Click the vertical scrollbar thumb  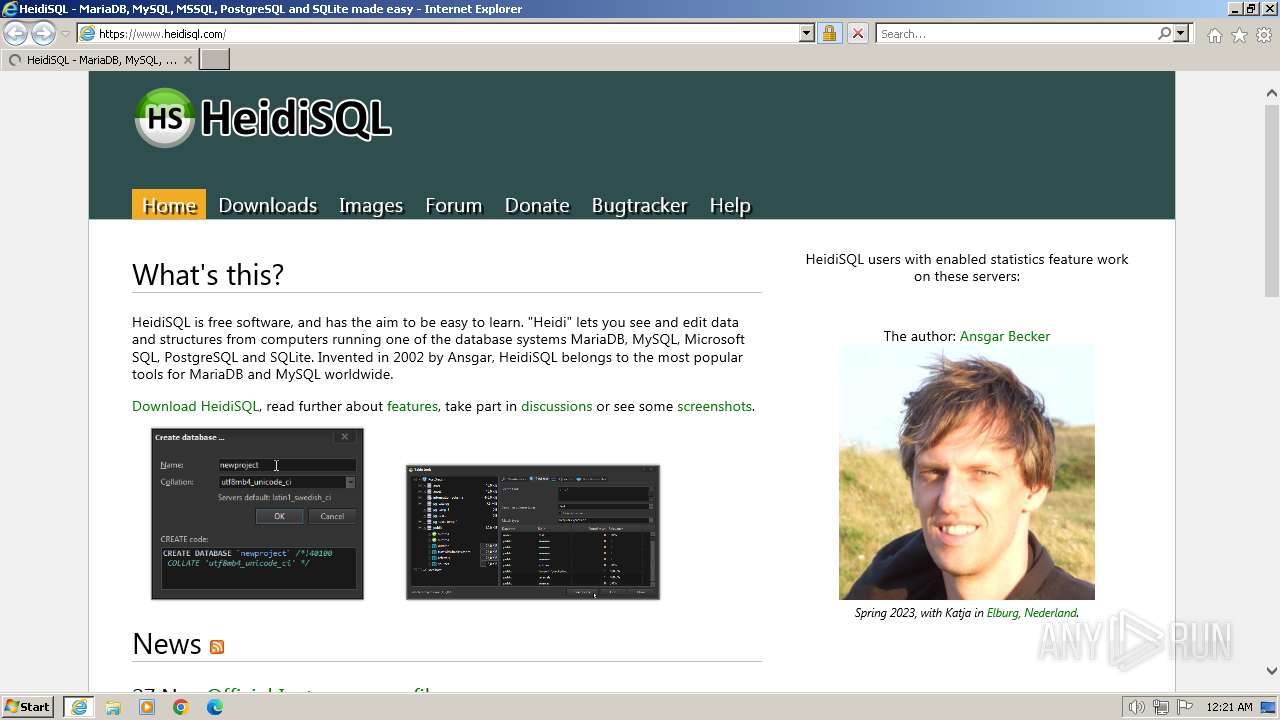point(1272,200)
